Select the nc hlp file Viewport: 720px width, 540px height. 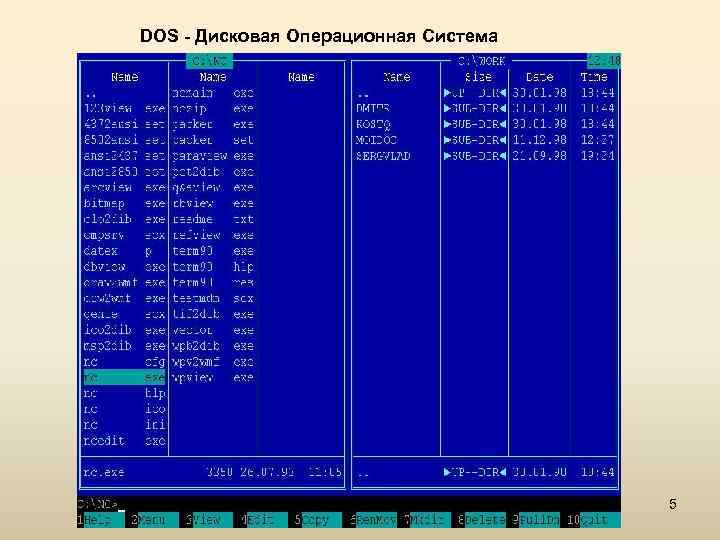124,393
